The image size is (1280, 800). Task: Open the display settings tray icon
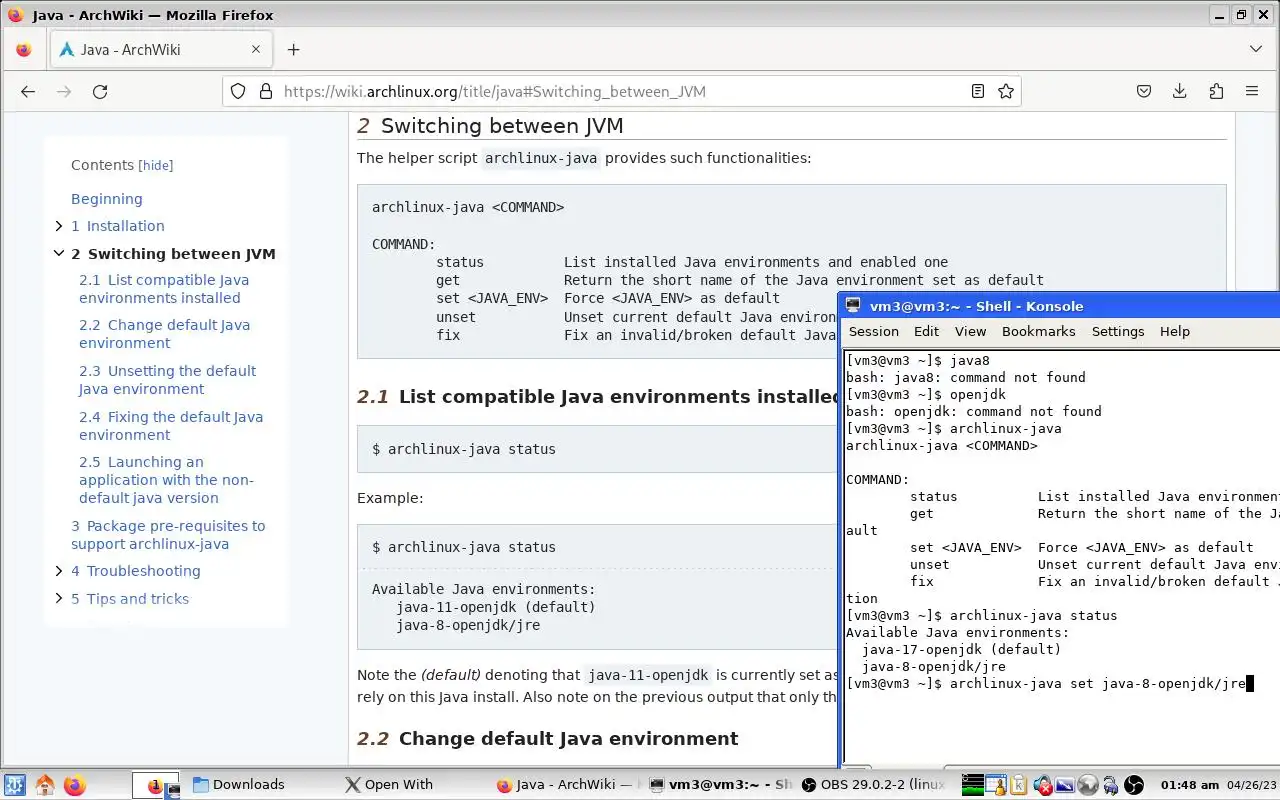(x=1065, y=785)
